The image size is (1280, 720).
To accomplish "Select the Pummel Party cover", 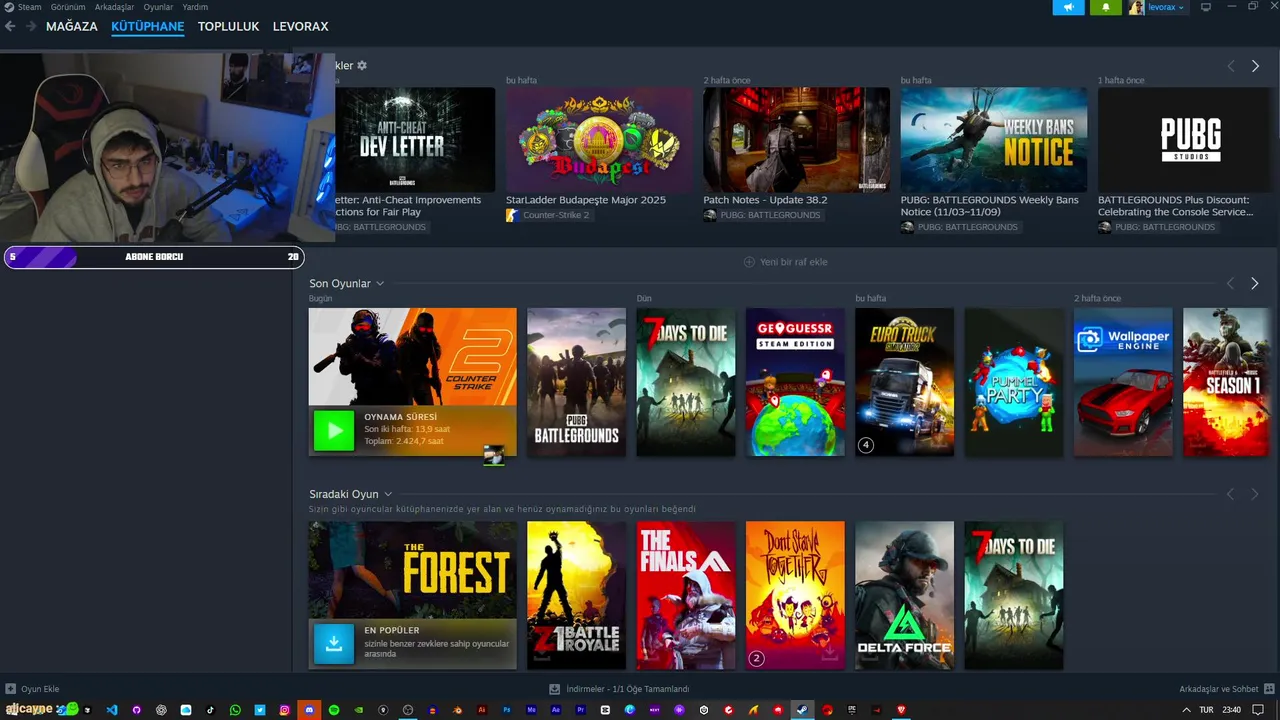I will point(1014,382).
